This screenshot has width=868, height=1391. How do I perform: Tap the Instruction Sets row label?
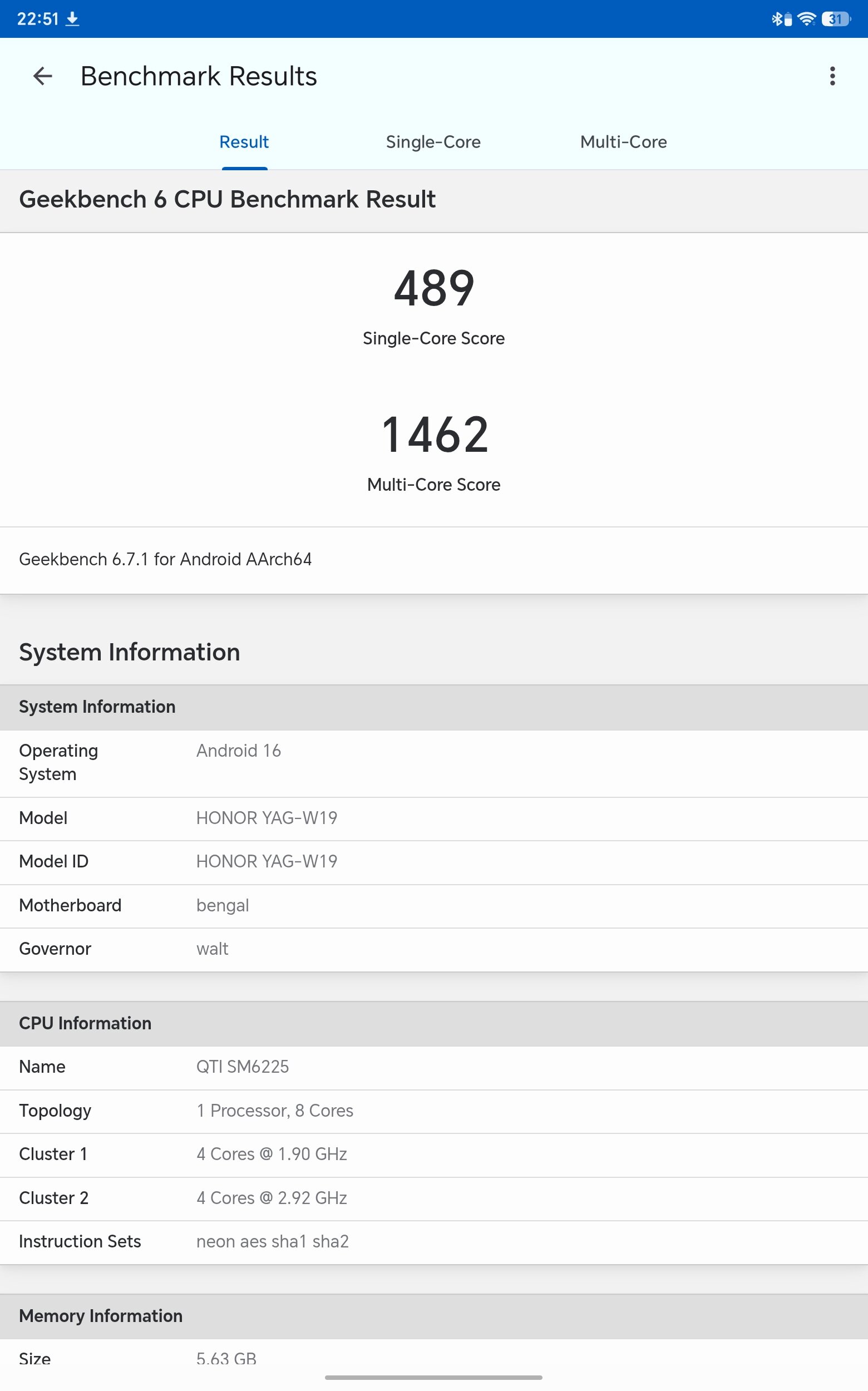point(80,1241)
